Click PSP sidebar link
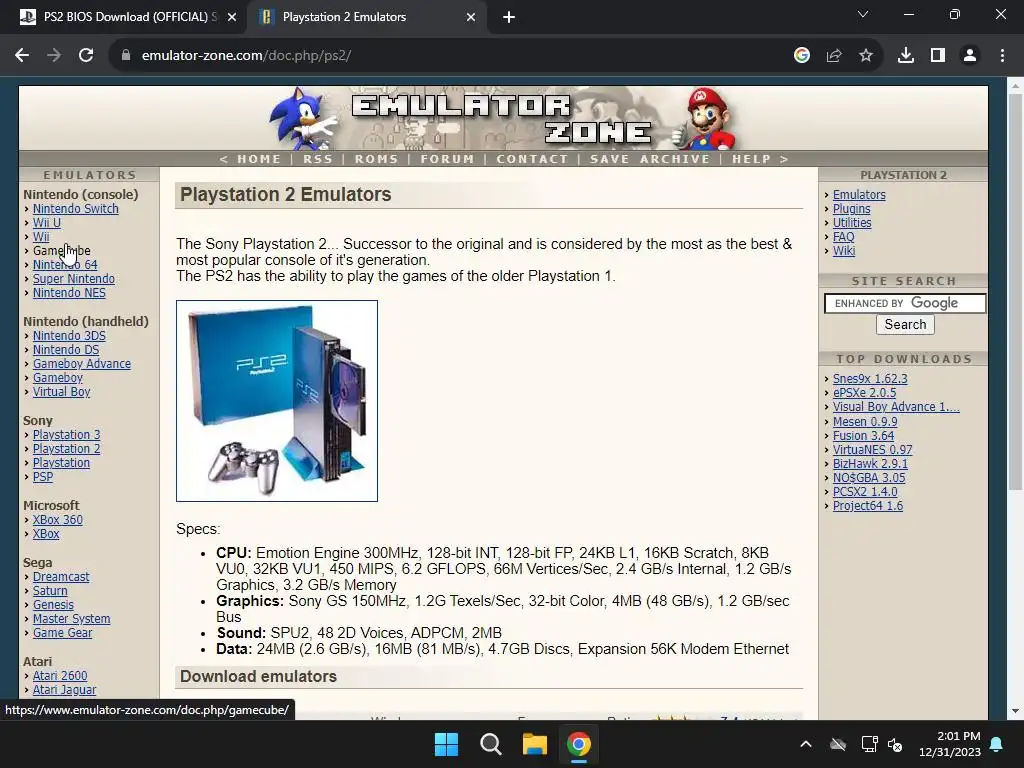This screenshot has width=1024, height=768. (43, 477)
